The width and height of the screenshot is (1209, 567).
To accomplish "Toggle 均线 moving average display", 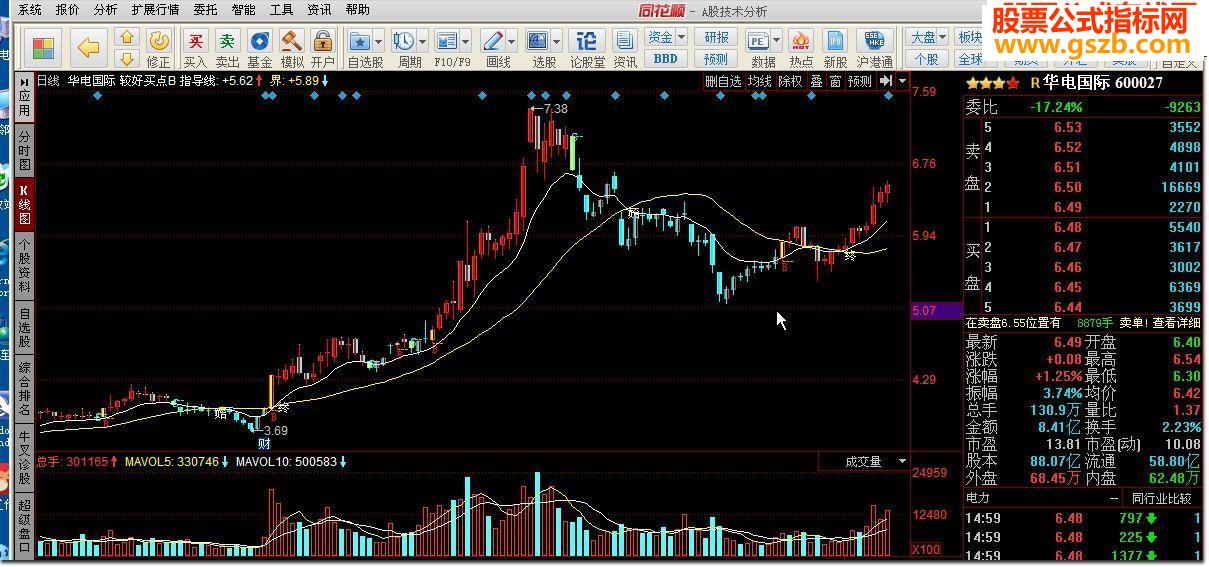I will tap(760, 81).
